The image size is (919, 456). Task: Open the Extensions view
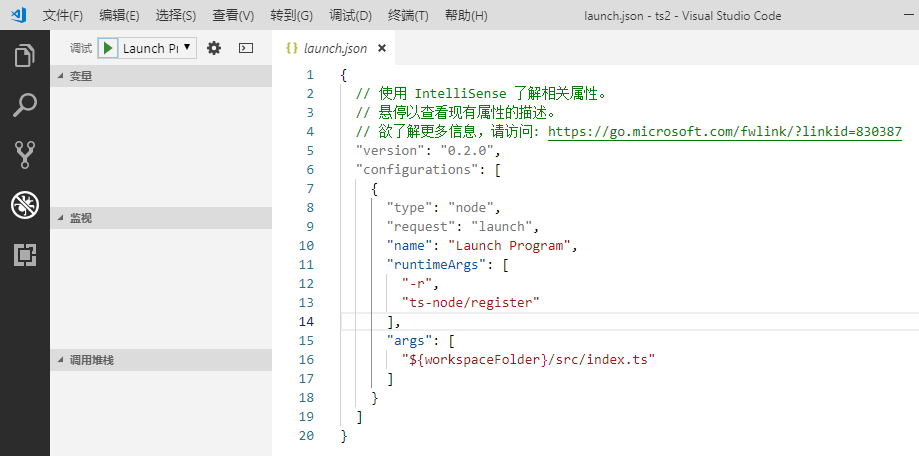coord(25,254)
